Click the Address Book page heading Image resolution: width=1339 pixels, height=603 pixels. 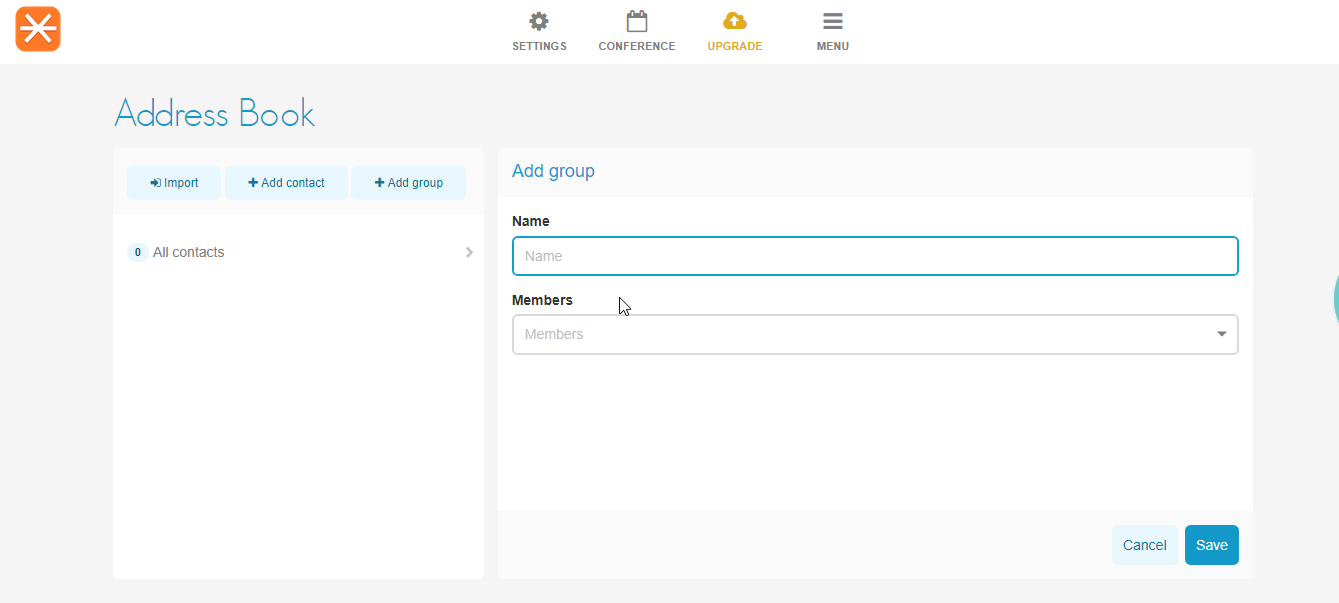click(214, 114)
